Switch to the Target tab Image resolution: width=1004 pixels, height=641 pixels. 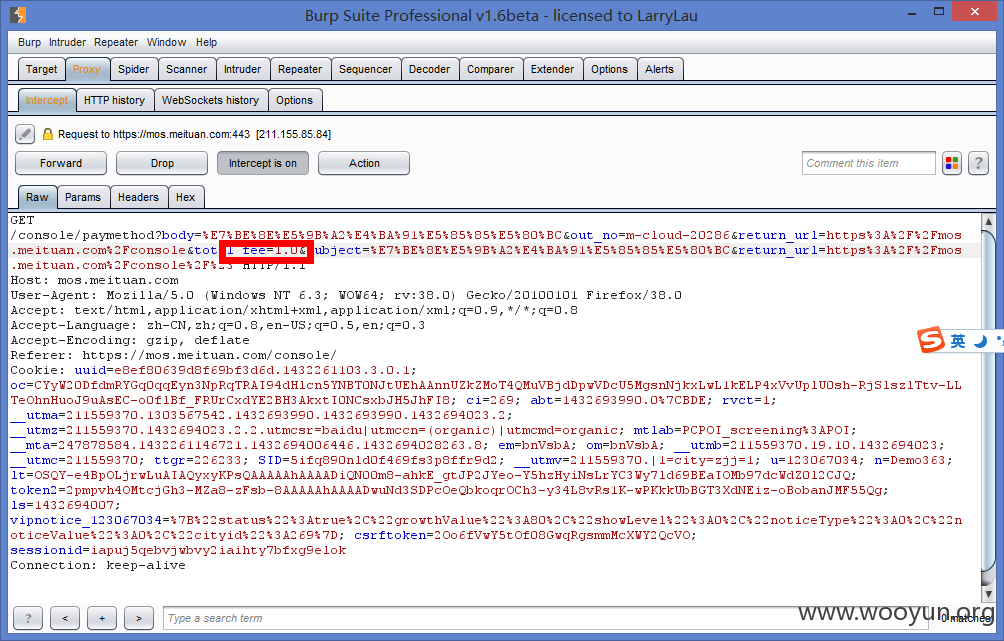click(42, 69)
